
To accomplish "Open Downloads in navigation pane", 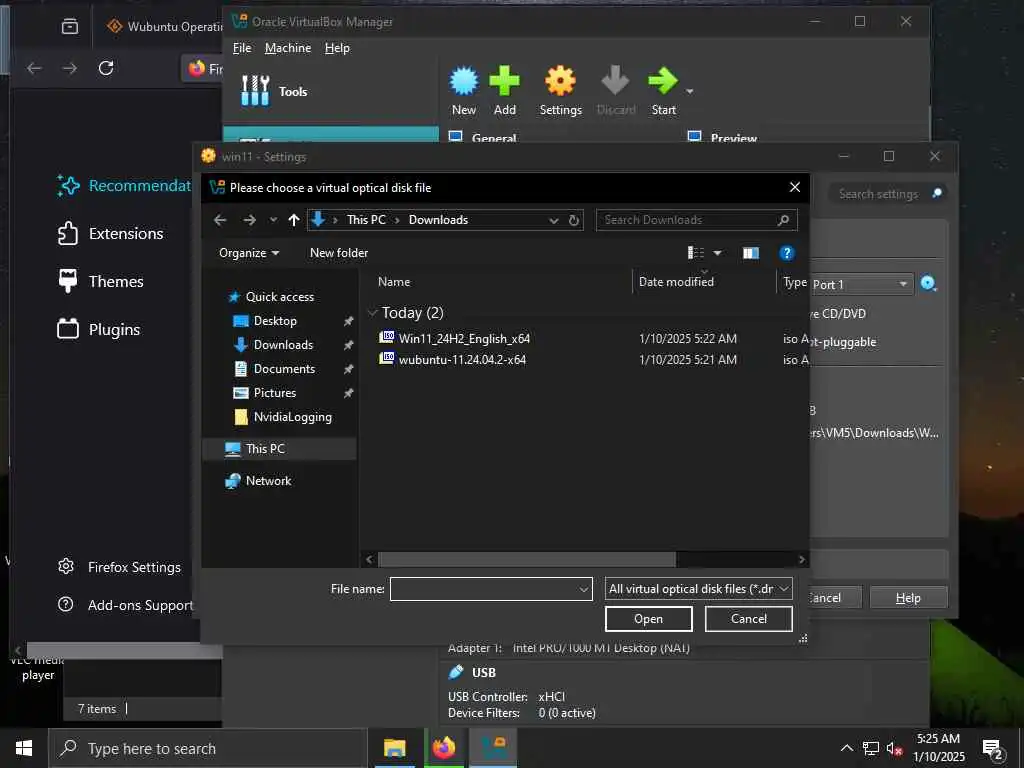I will tap(283, 345).
